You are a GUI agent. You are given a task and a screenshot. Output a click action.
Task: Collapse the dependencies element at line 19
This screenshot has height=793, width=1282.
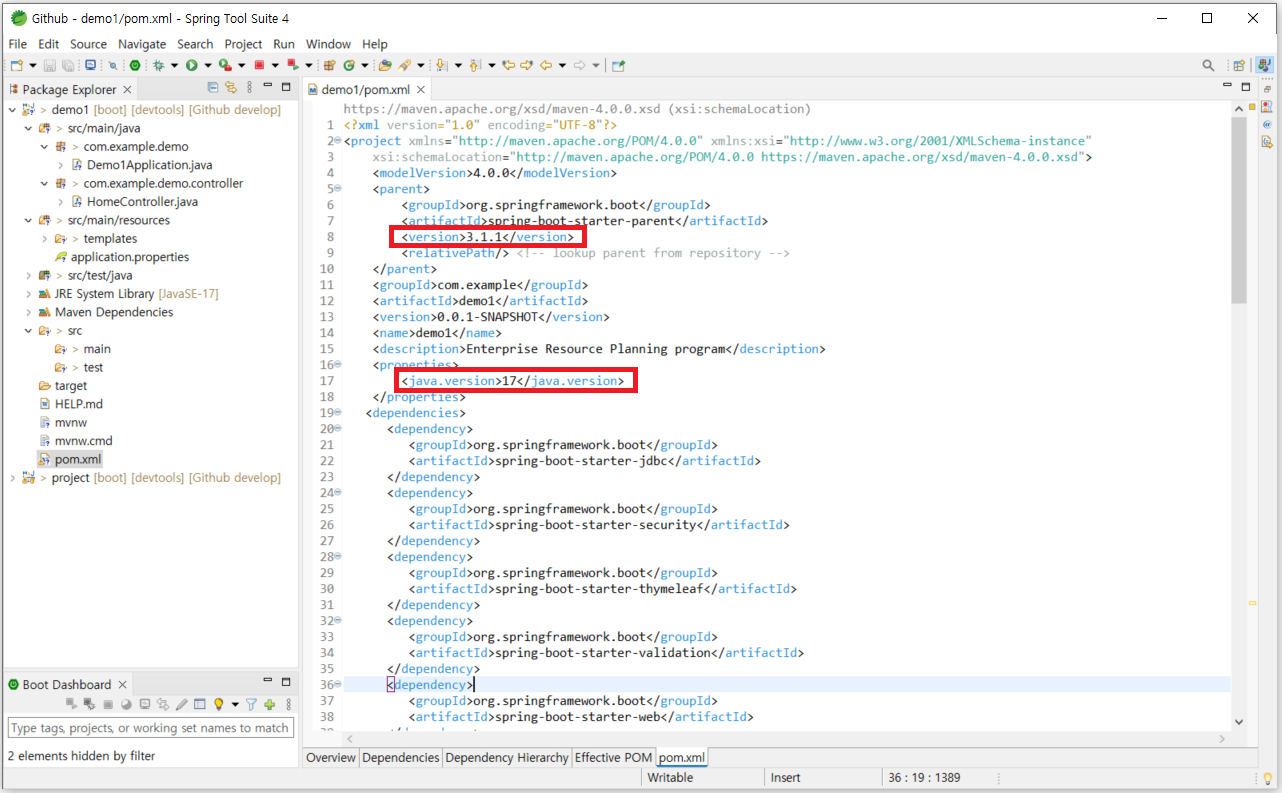point(337,413)
